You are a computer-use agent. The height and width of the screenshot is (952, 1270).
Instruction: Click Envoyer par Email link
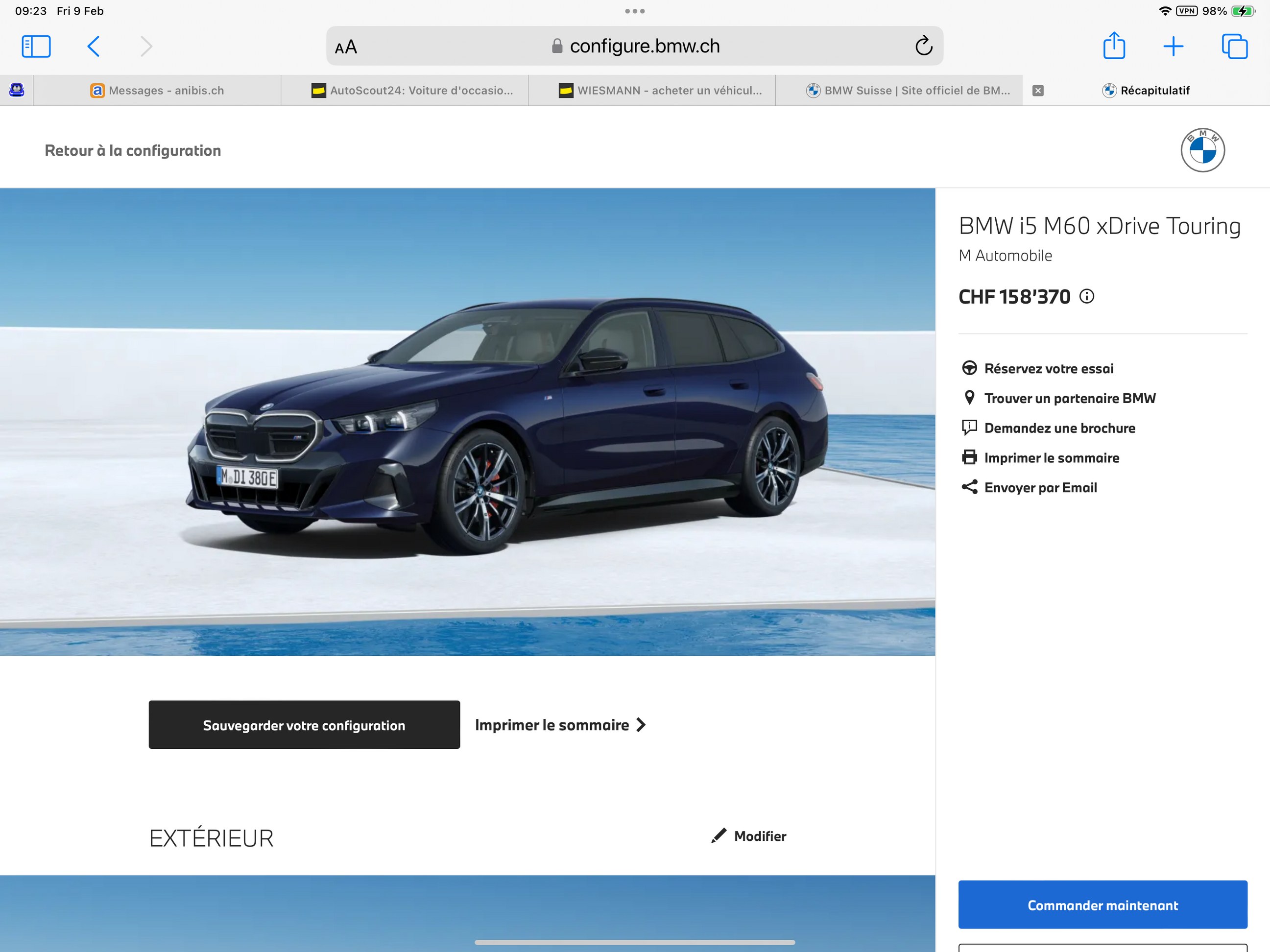tap(1040, 487)
